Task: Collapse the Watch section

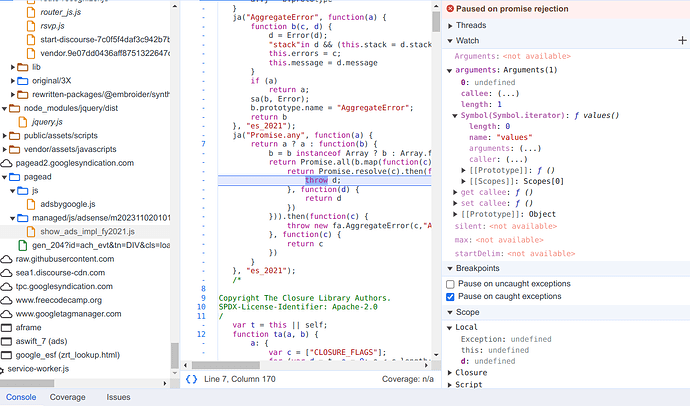Action: point(450,41)
